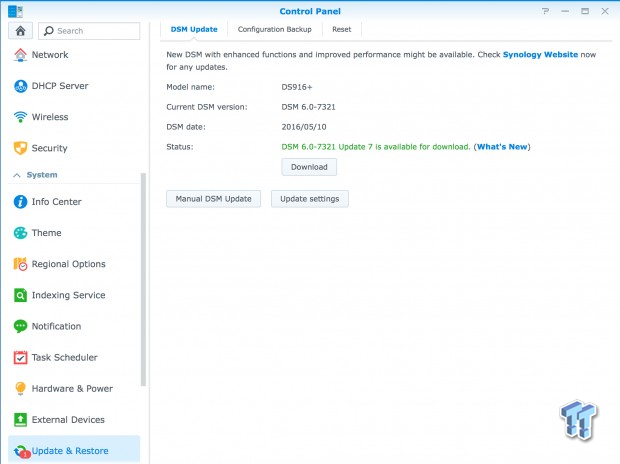Click the Network house icon

point(20,55)
